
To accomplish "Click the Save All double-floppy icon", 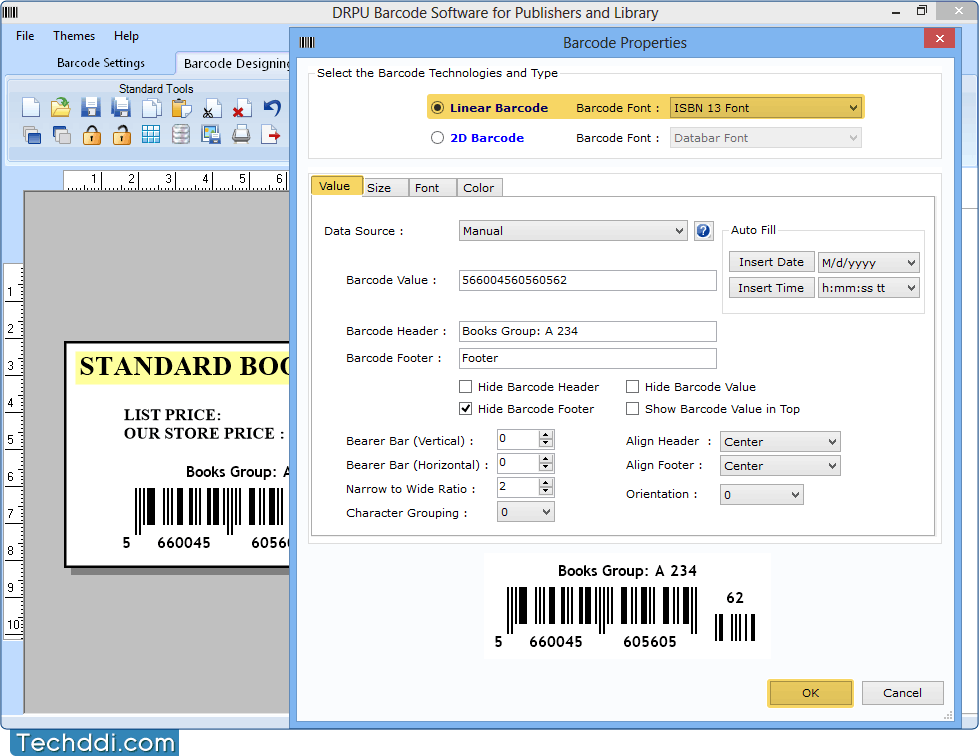I will pyautogui.click(x=121, y=108).
